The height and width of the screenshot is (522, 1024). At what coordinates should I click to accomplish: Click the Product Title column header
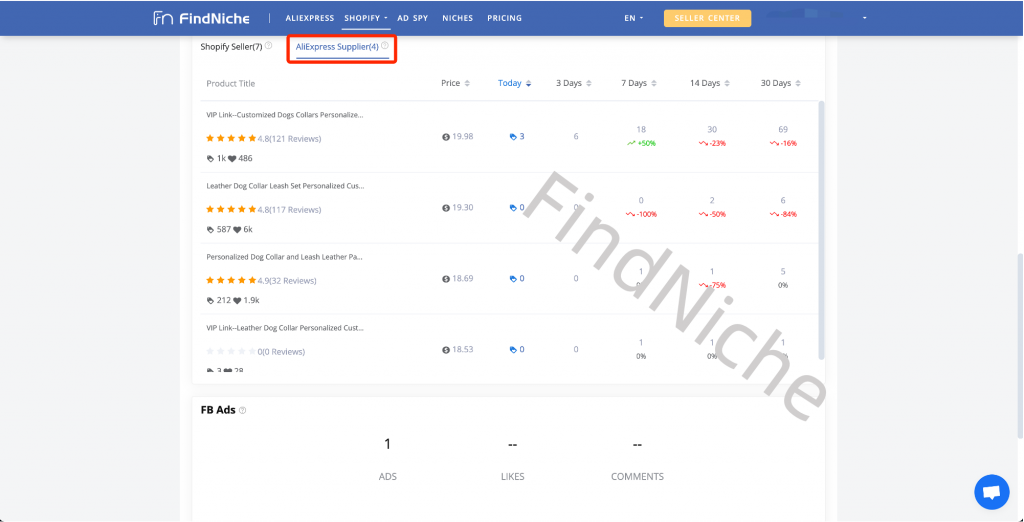pyautogui.click(x=231, y=84)
